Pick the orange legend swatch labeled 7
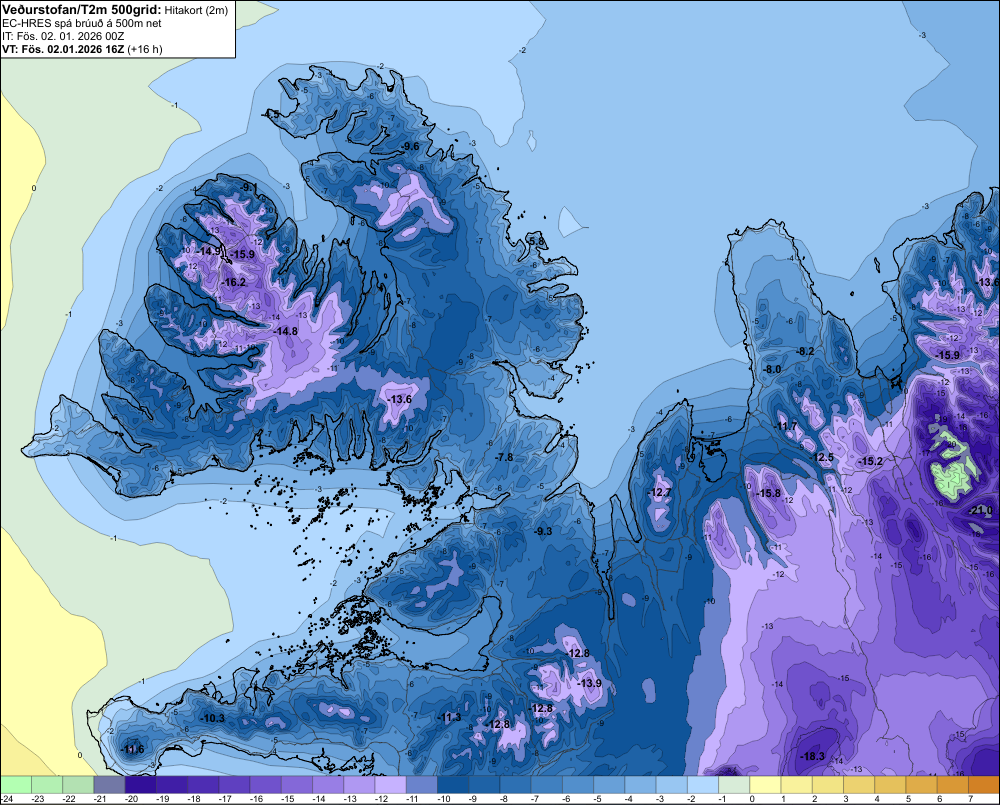1000x805 pixels. coord(984,784)
